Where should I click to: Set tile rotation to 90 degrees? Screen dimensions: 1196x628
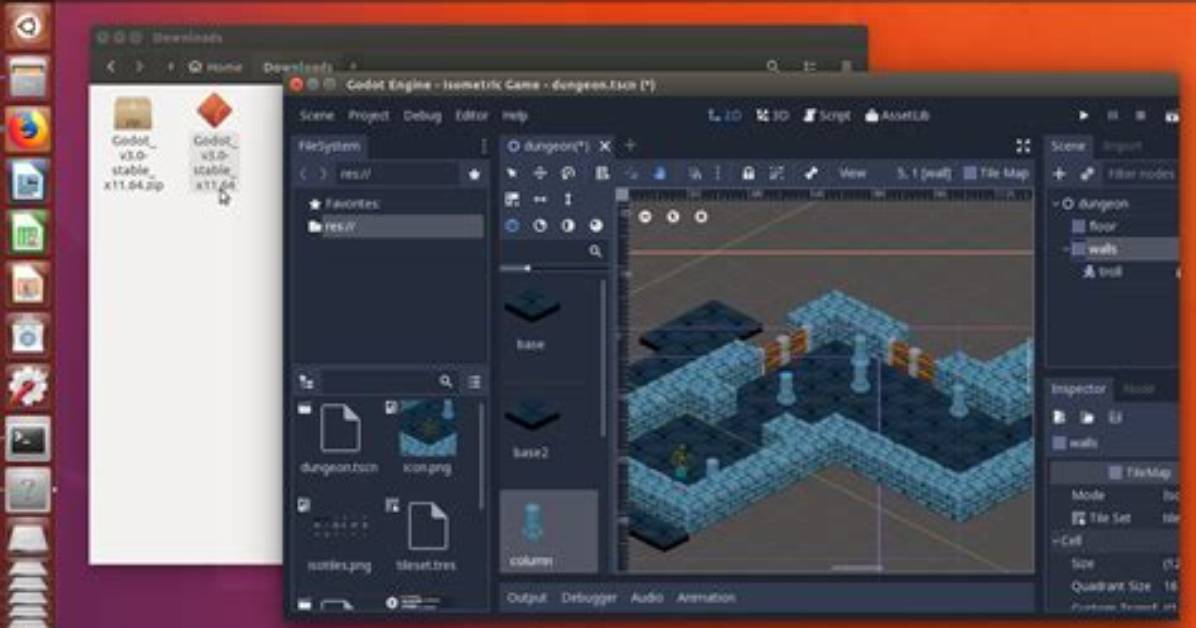[540, 226]
